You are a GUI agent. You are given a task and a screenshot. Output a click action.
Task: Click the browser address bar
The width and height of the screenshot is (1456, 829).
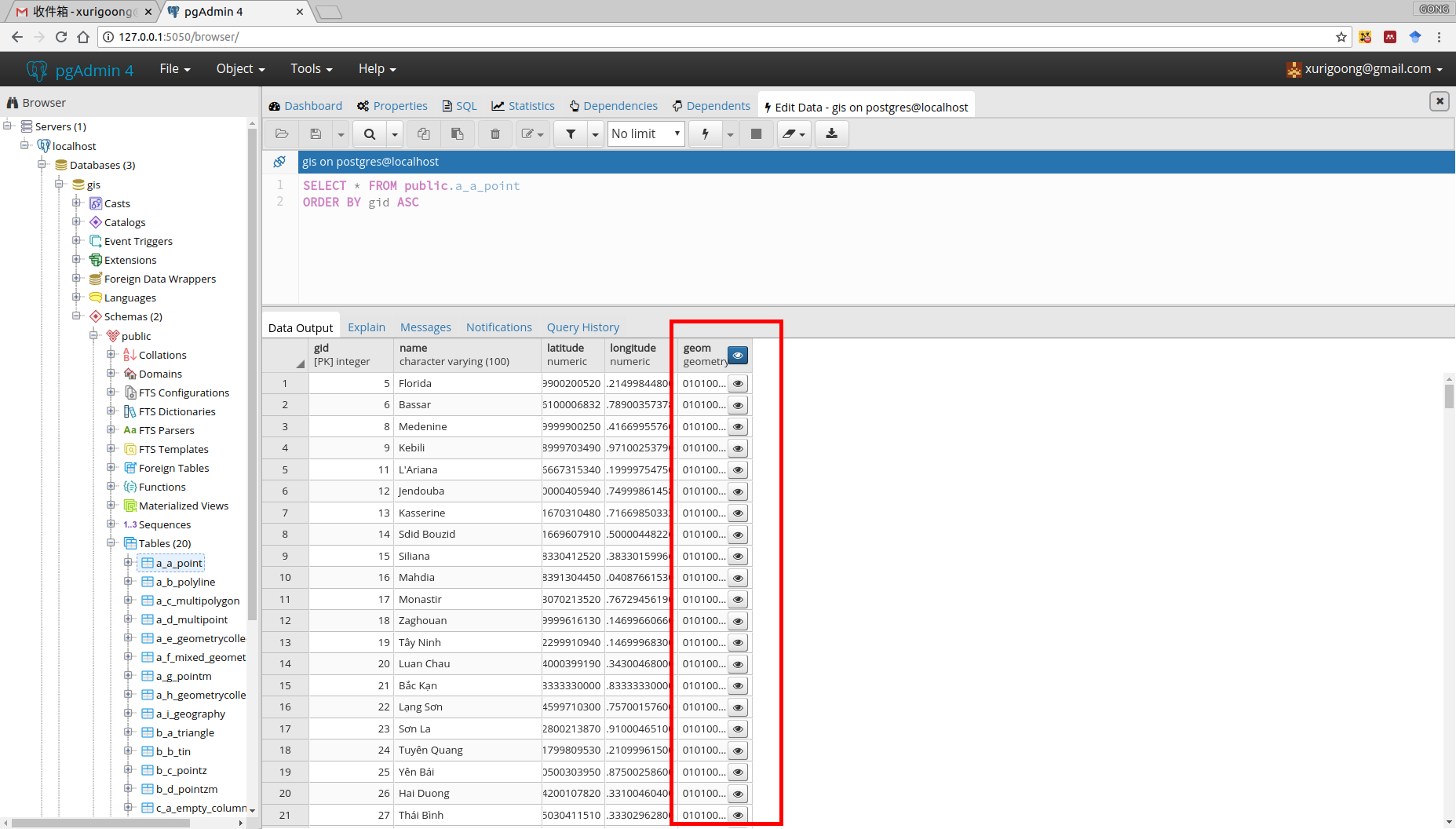(706, 37)
